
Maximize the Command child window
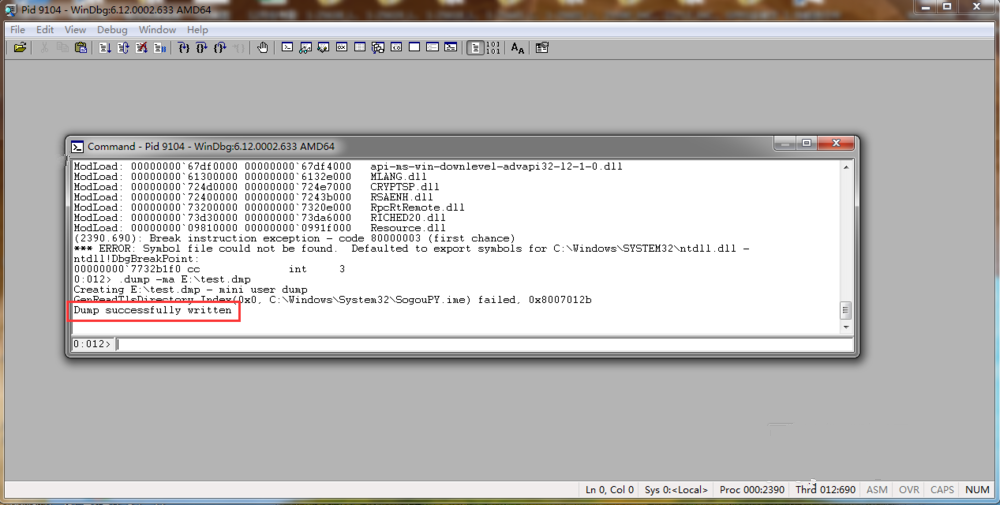coord(806,143)
